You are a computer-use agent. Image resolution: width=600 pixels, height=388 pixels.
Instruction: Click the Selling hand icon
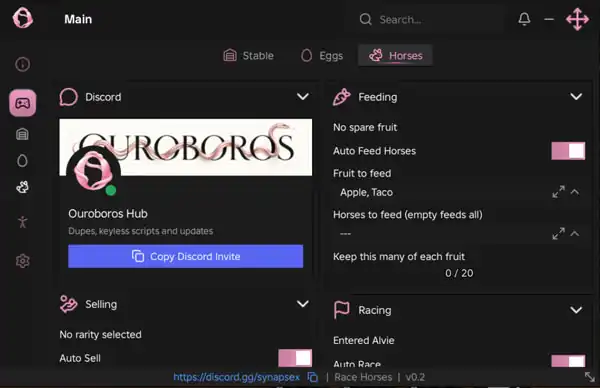pyautogui.click(x=68, y=304)
